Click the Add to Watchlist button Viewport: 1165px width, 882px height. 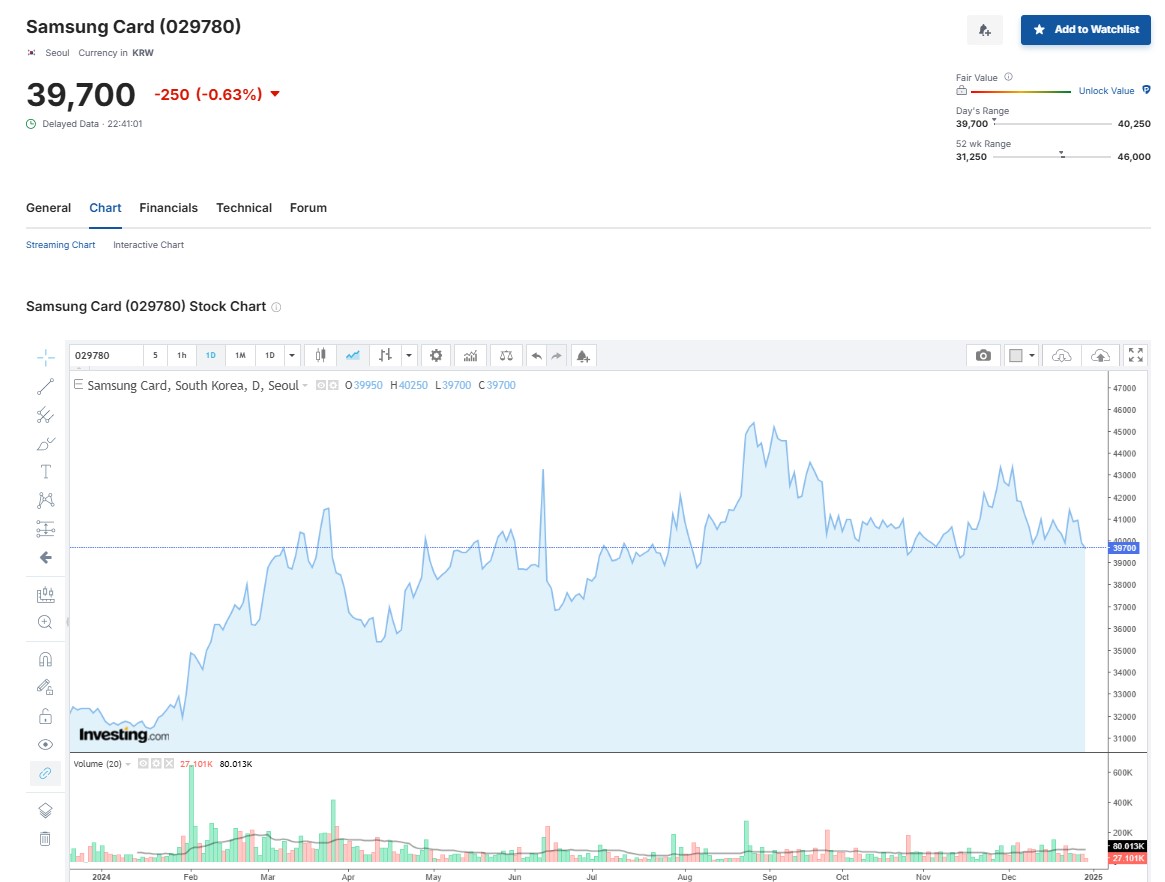coord(1086,30)
